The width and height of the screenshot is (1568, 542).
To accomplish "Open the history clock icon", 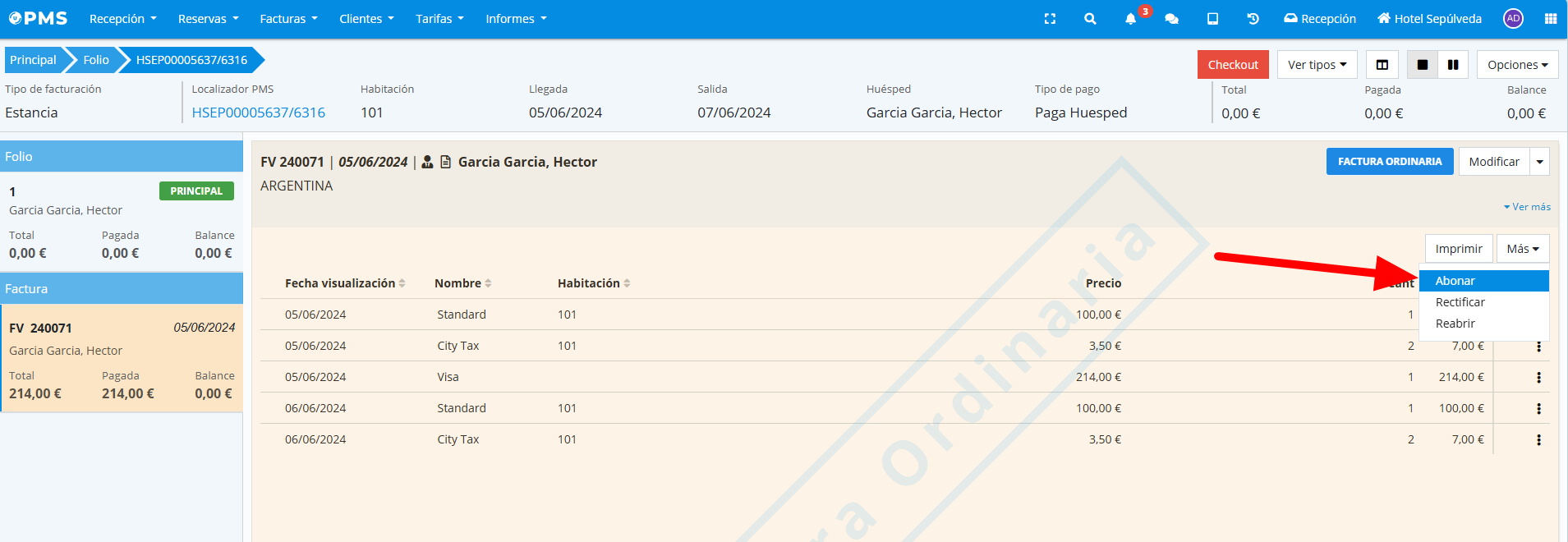I will (1253, 19).
